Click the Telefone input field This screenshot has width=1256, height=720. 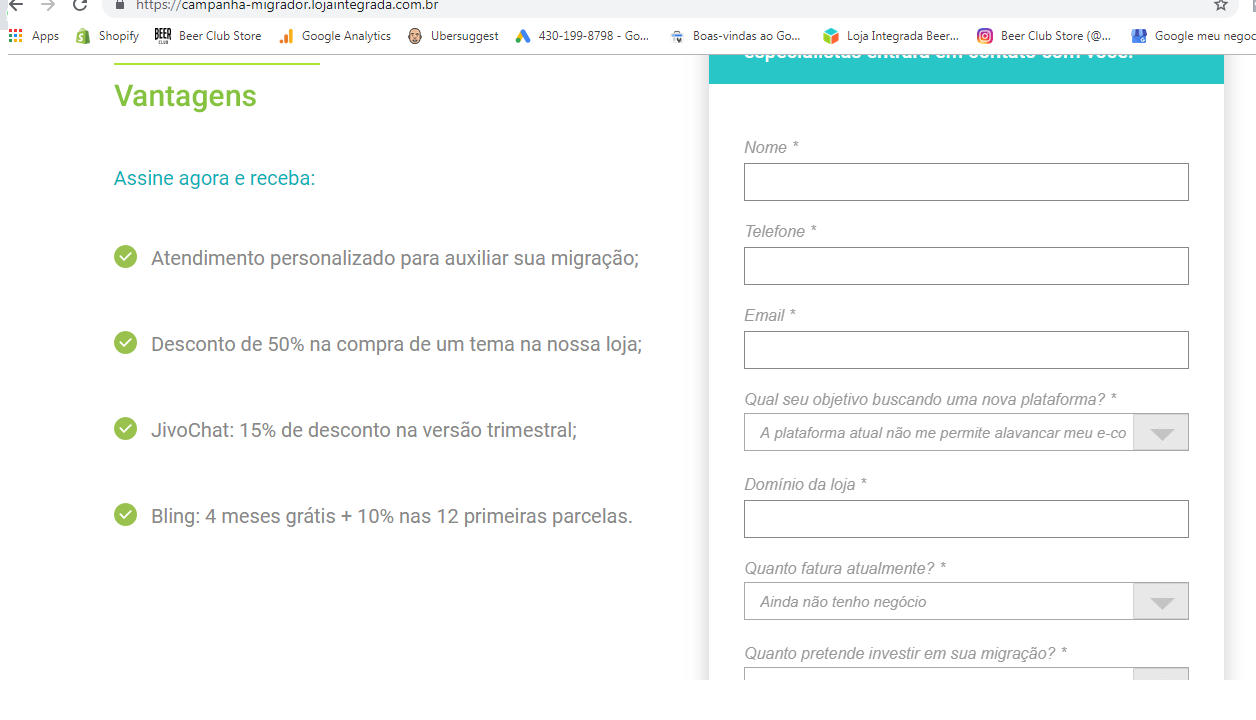click(x=966, y=265)
